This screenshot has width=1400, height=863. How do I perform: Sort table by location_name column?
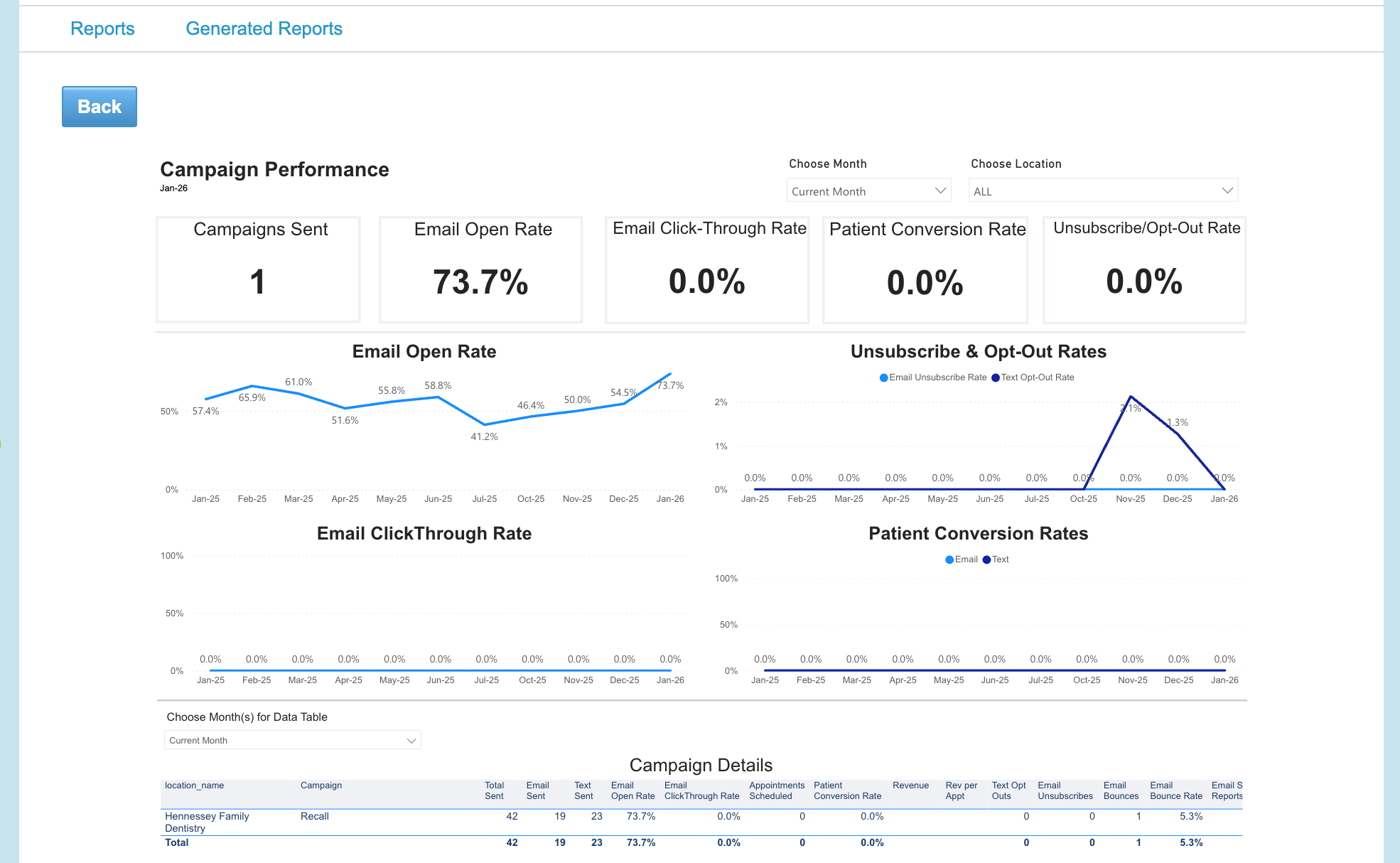click(194, 786)
